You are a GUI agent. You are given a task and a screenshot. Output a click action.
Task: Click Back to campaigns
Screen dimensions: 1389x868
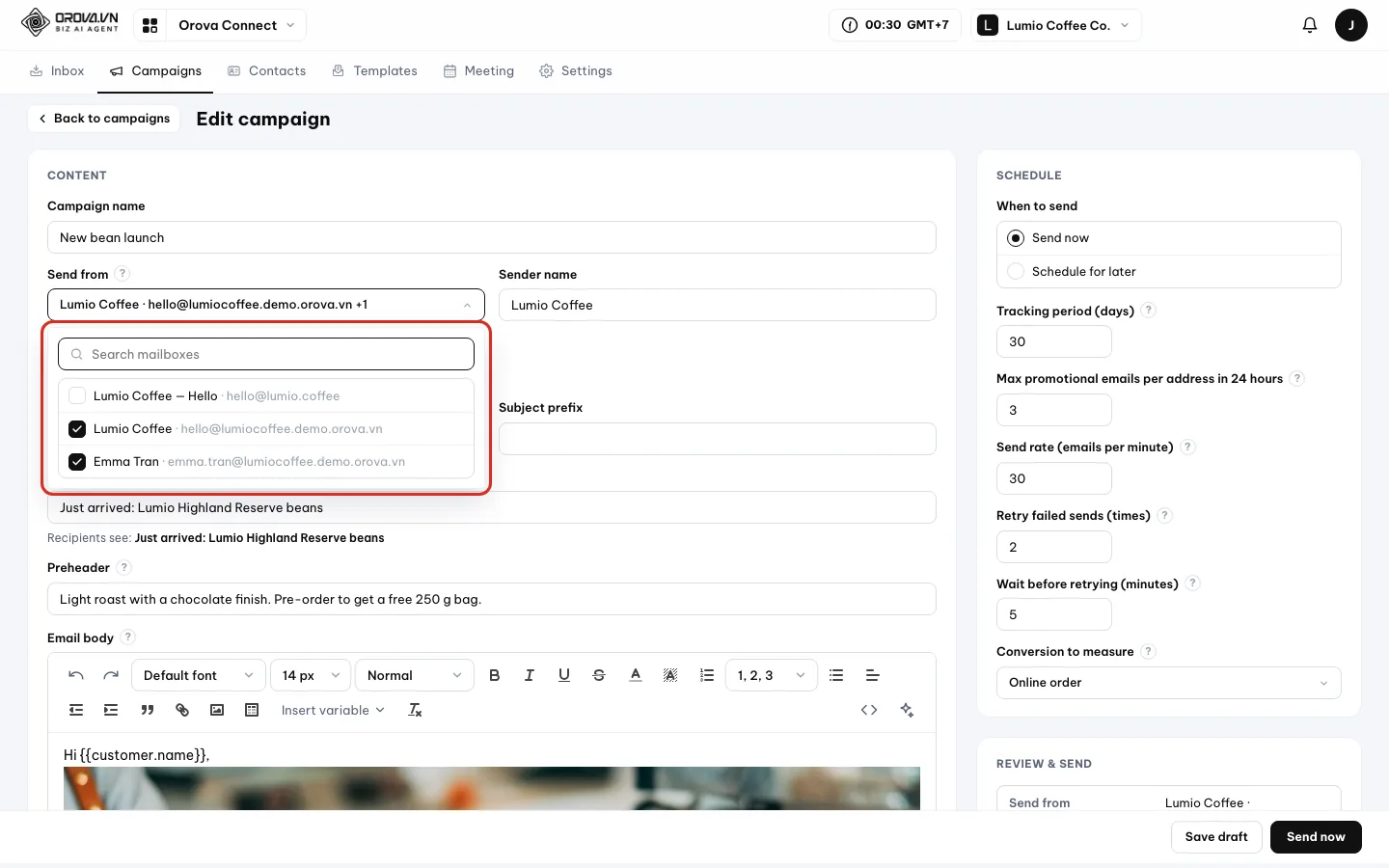(104, 119)
